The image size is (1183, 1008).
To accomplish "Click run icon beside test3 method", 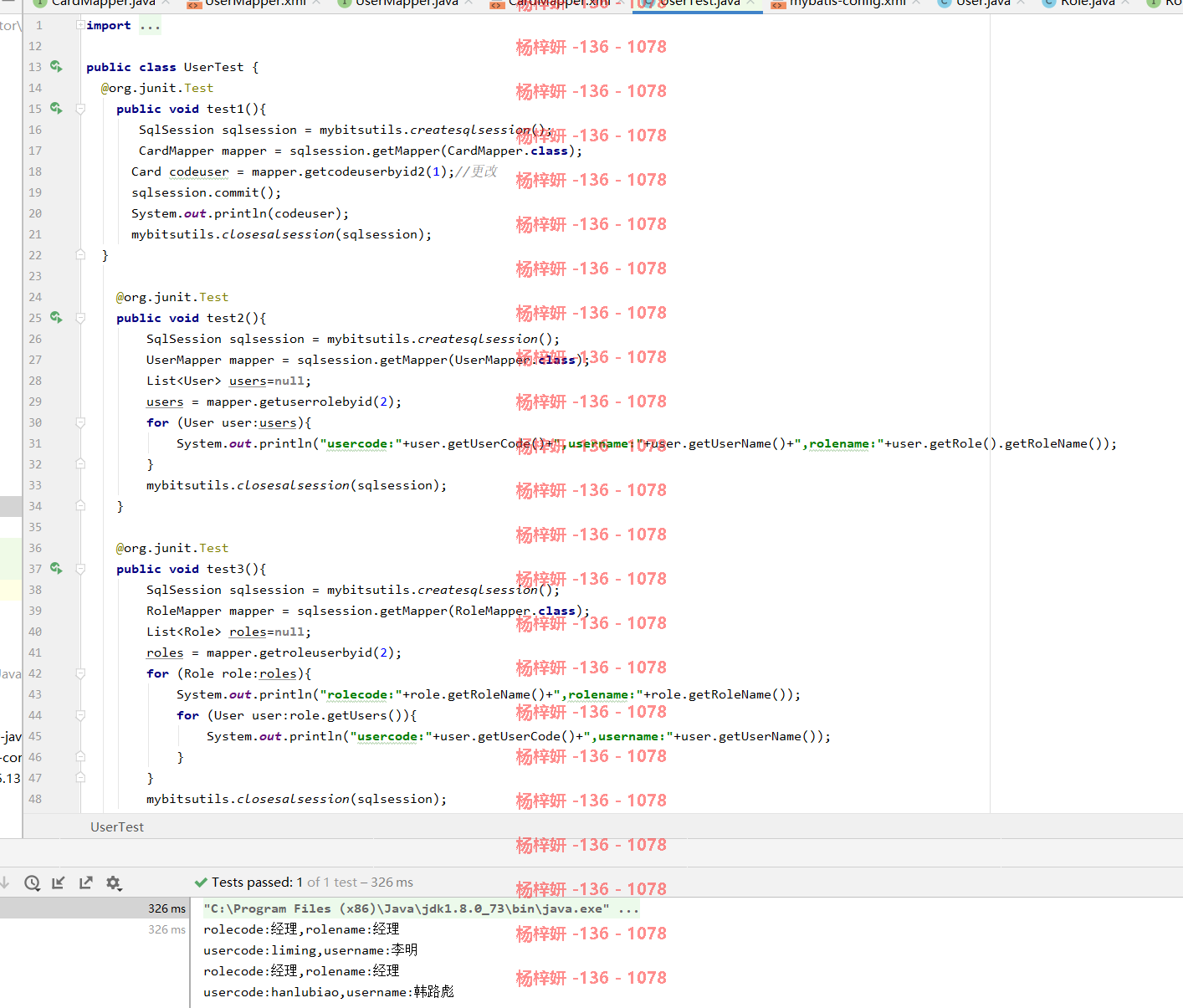I will (x=56, y=568).
